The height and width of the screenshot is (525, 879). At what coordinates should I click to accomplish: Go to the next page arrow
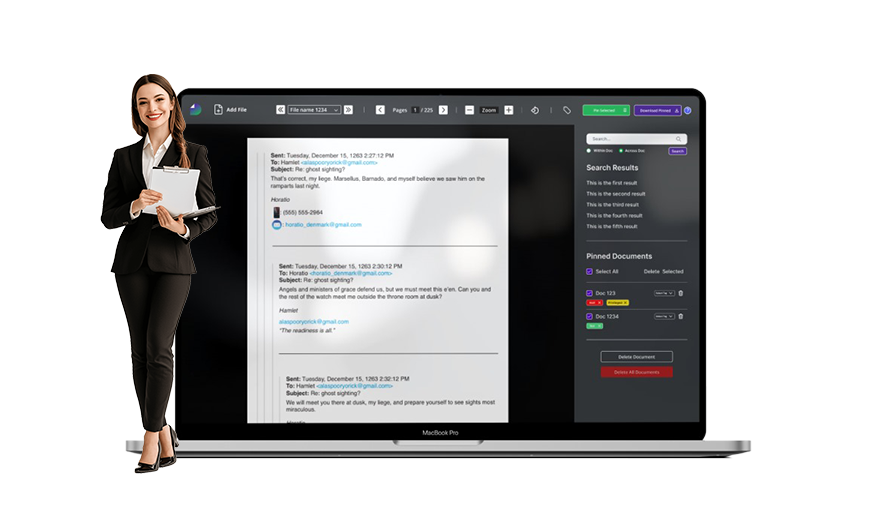(443, 110)
